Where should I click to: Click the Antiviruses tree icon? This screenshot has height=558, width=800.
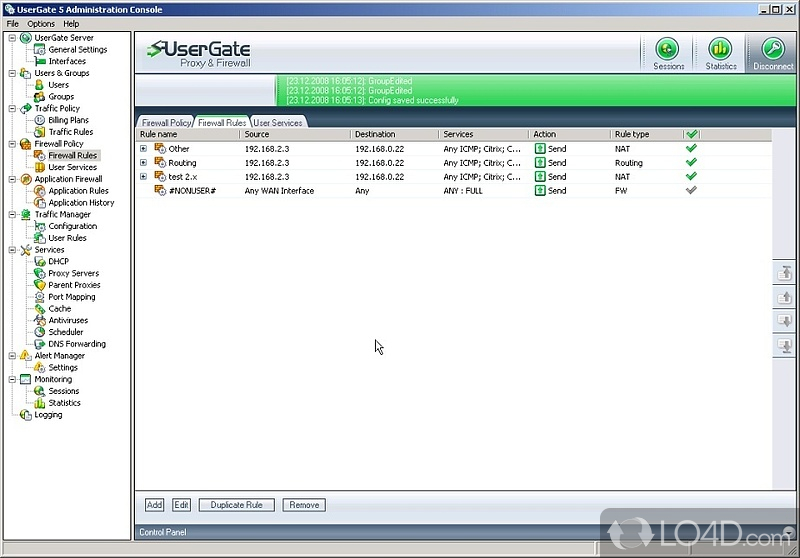coord(39,320)
